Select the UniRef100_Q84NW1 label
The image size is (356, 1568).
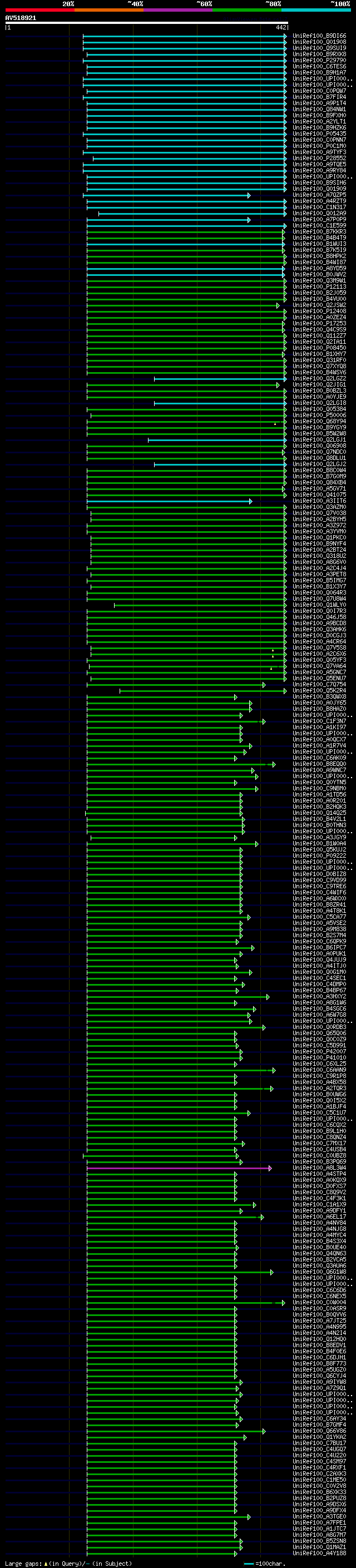(x=319, y=110)
